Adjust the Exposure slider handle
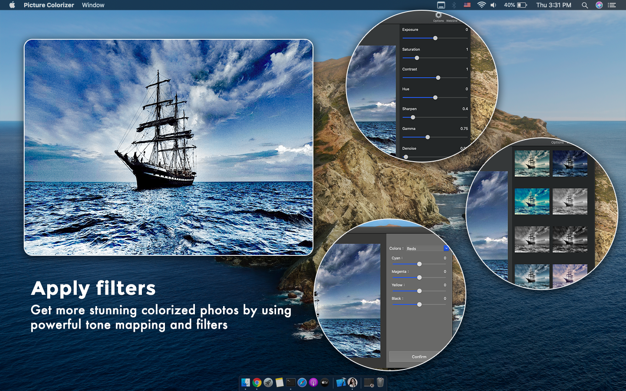 click(435, 38)
